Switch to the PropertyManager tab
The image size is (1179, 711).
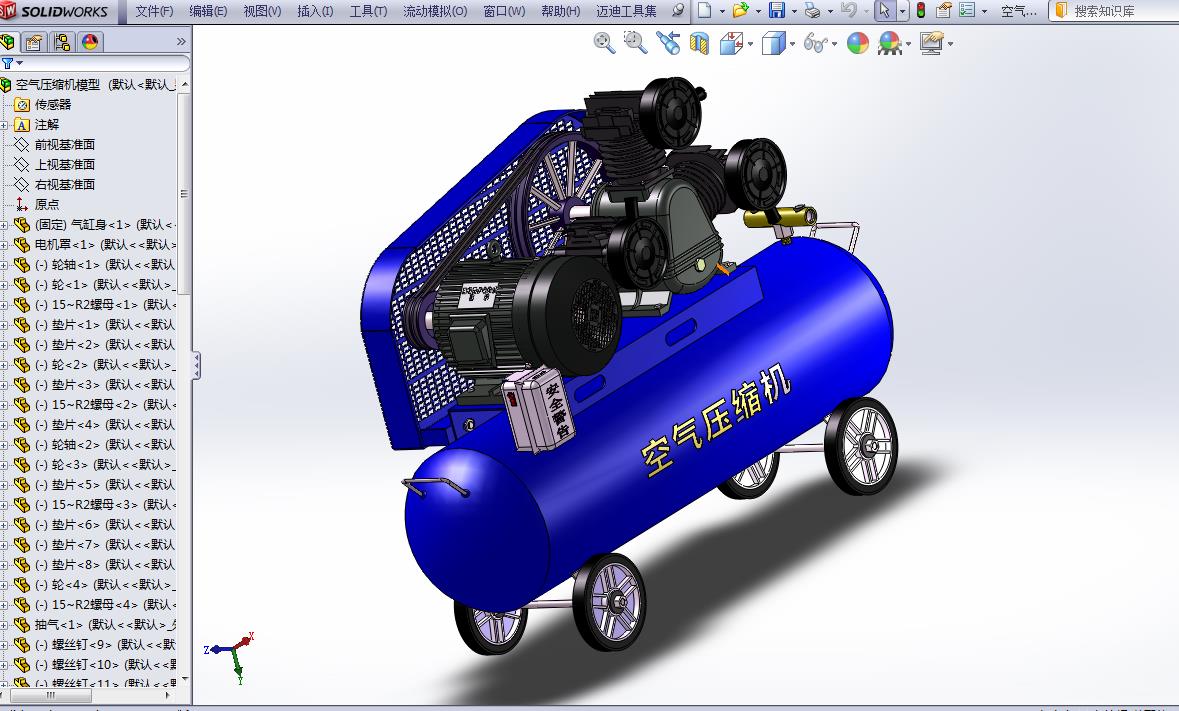(x=34, y=42)
